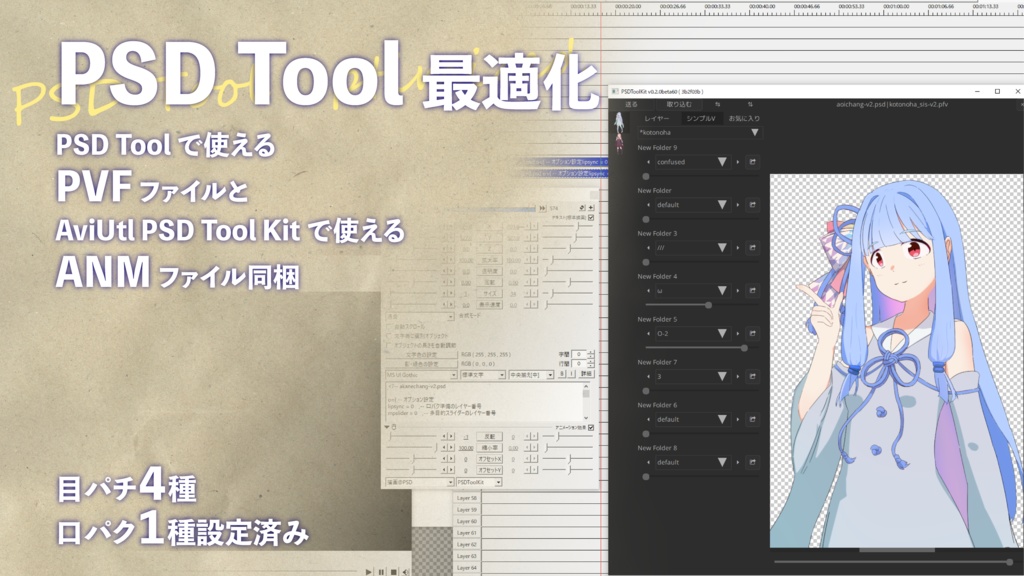
Task: Switch to シンプルV tab
Action: pyautogui.click(x=700, y=119)
